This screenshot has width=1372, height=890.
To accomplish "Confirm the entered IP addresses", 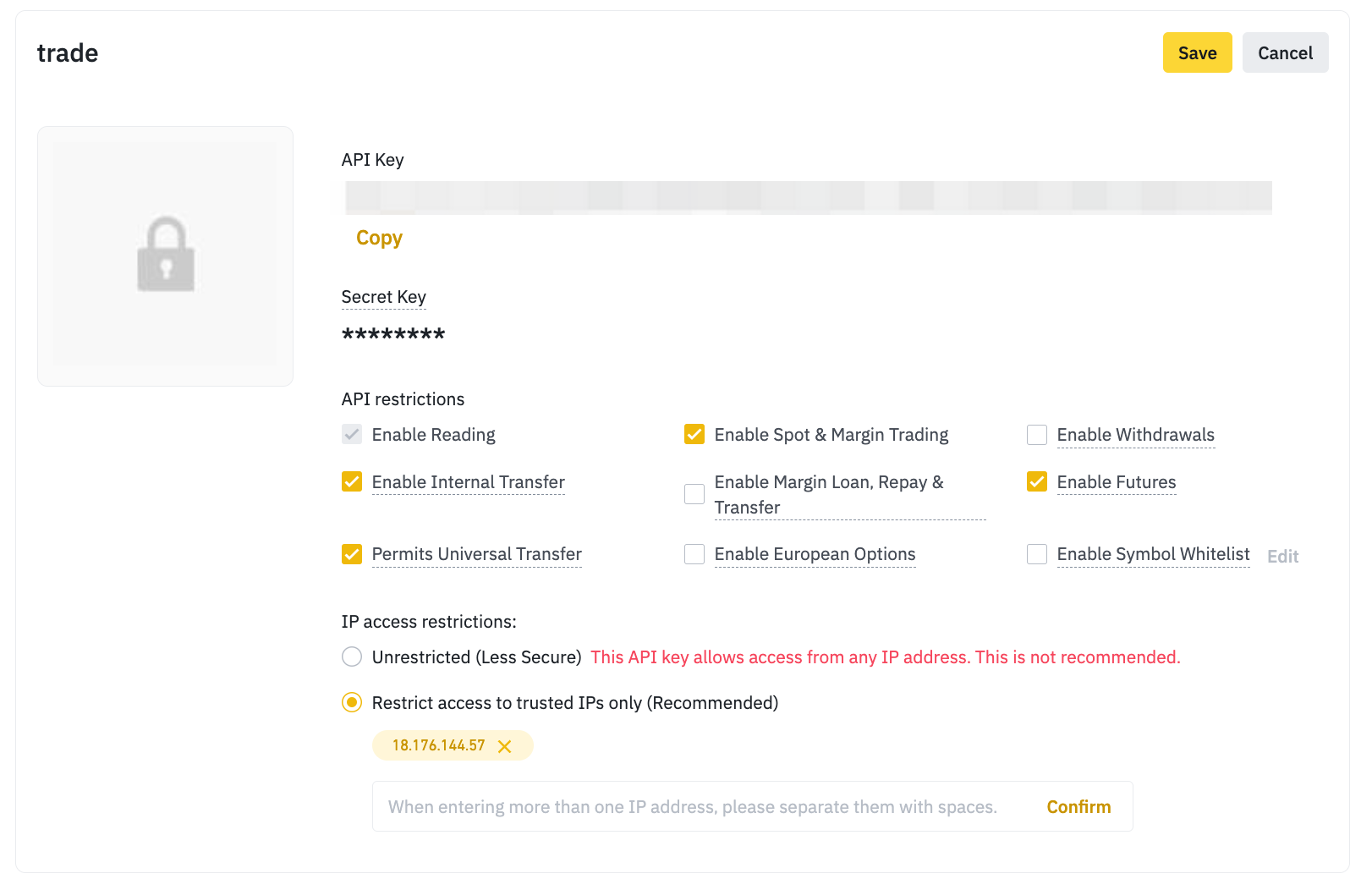I will click(x=1078, y=807).
